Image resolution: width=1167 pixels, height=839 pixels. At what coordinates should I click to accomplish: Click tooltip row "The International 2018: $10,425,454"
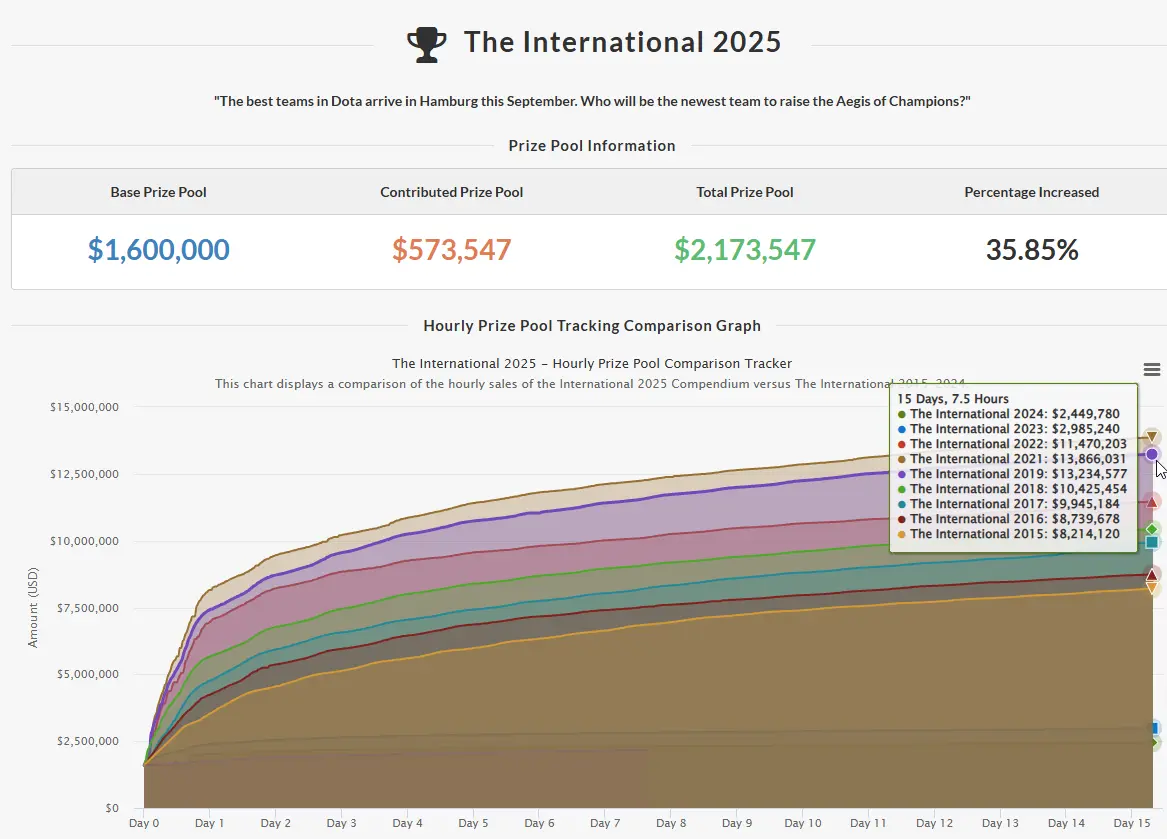point(1012,489)
